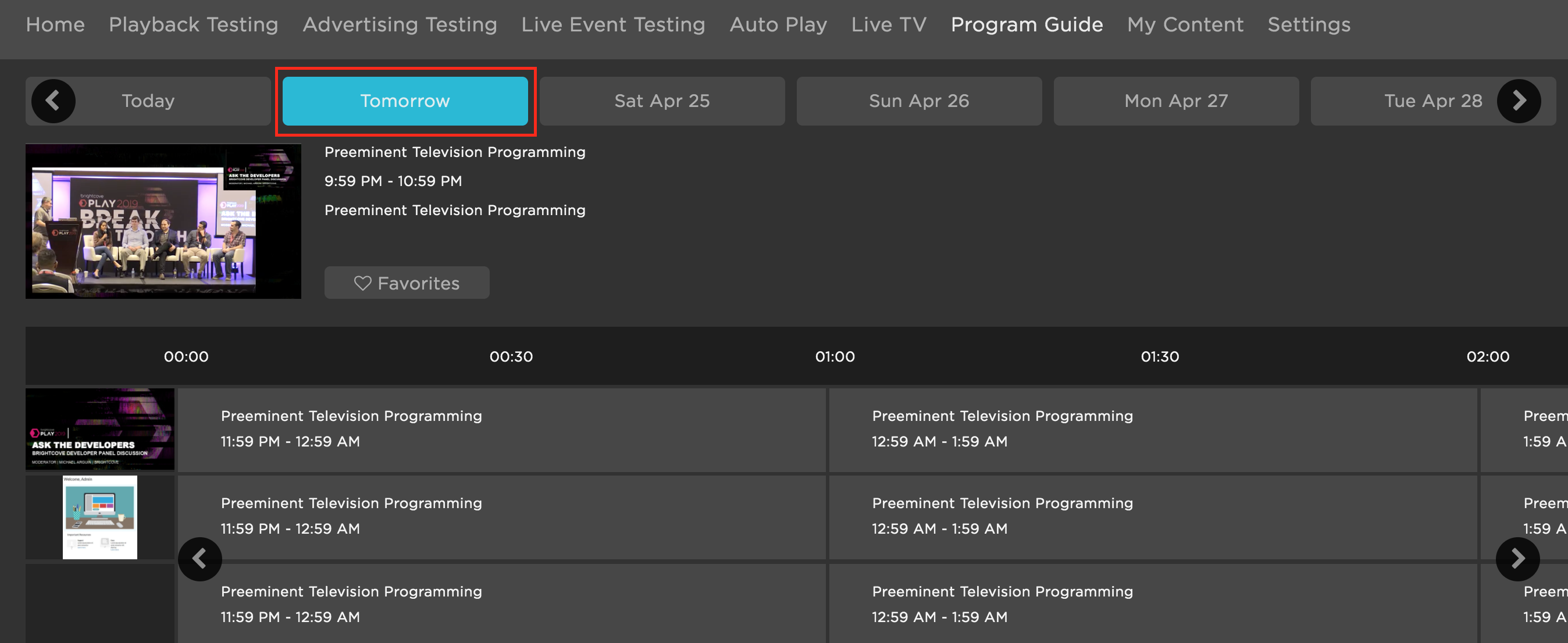Open the My Content menu item
Screen dimensions: 1568x643
point(1185,24)
